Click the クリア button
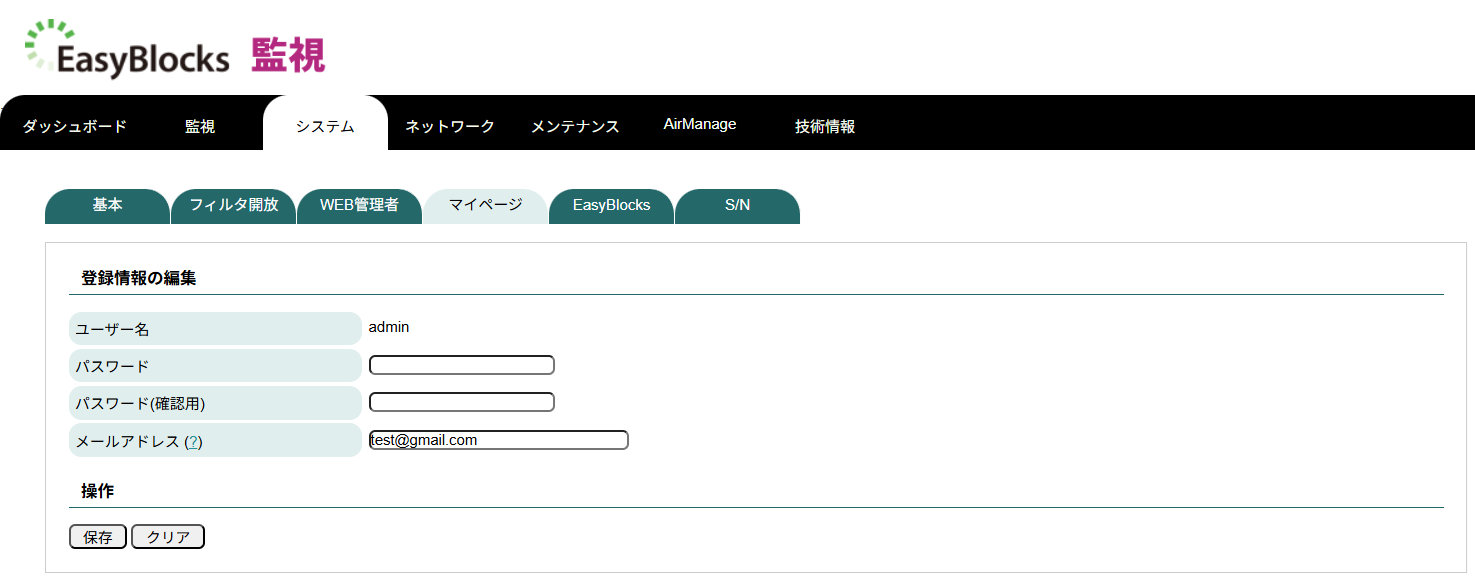The image size is (1475, 582). coord(167,536)
